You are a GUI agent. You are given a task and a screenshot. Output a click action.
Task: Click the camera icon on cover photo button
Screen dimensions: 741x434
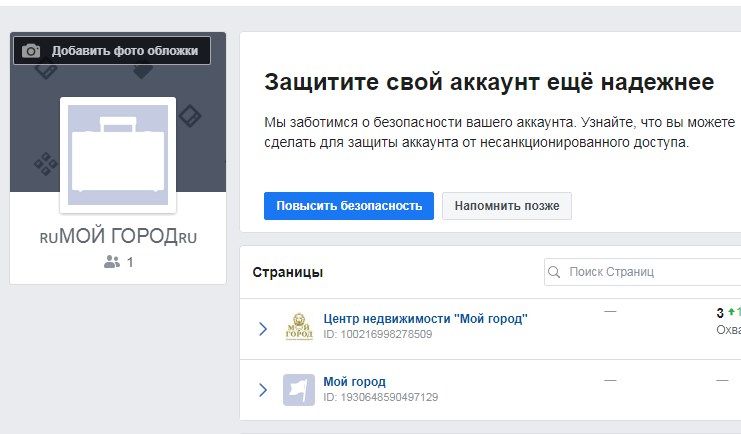31,51
